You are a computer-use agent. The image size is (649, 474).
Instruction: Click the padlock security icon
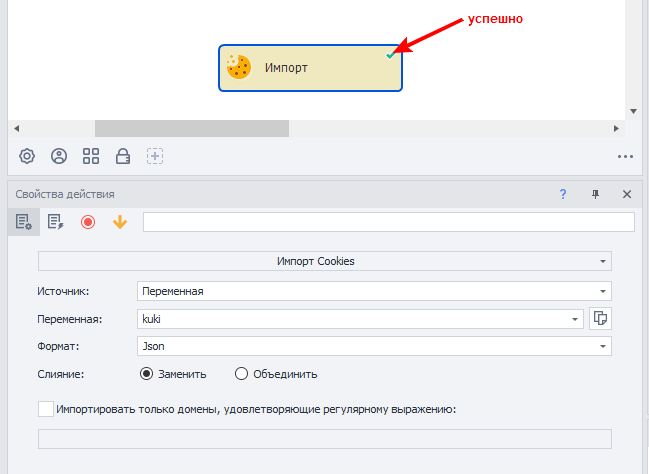coord(123,156)
